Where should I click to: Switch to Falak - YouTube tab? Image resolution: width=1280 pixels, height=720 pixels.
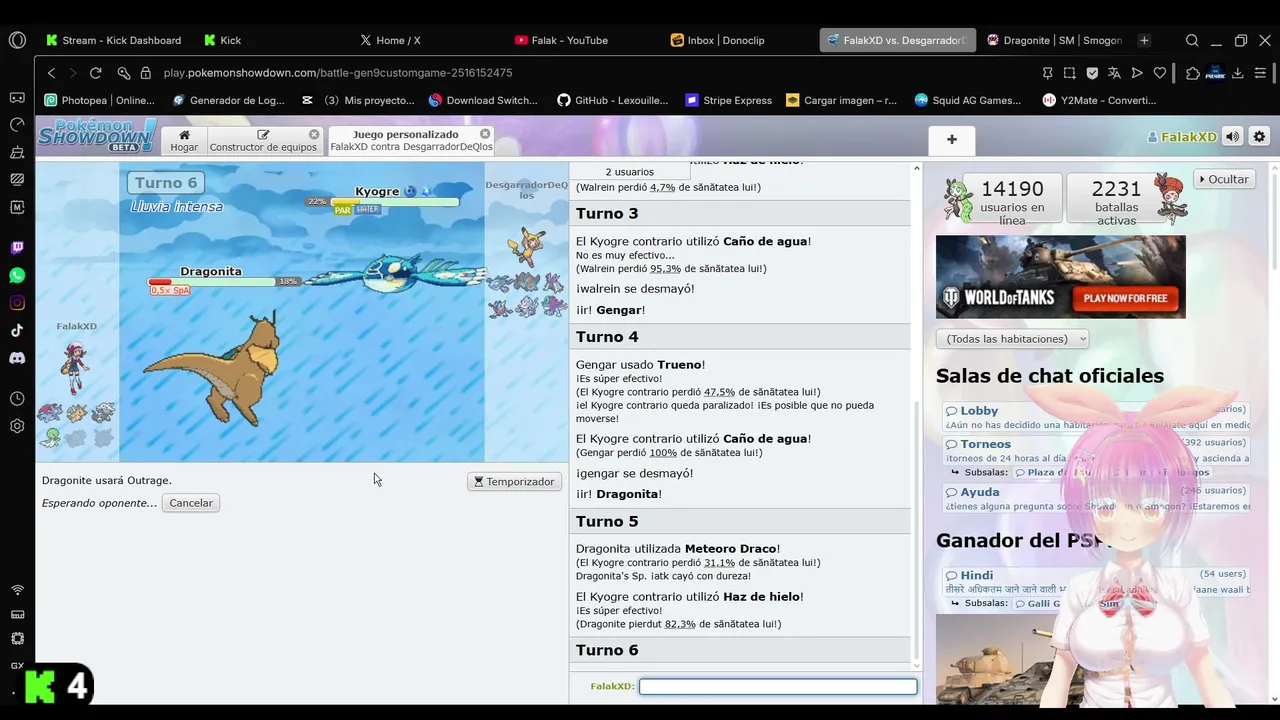tap(561, 40)
